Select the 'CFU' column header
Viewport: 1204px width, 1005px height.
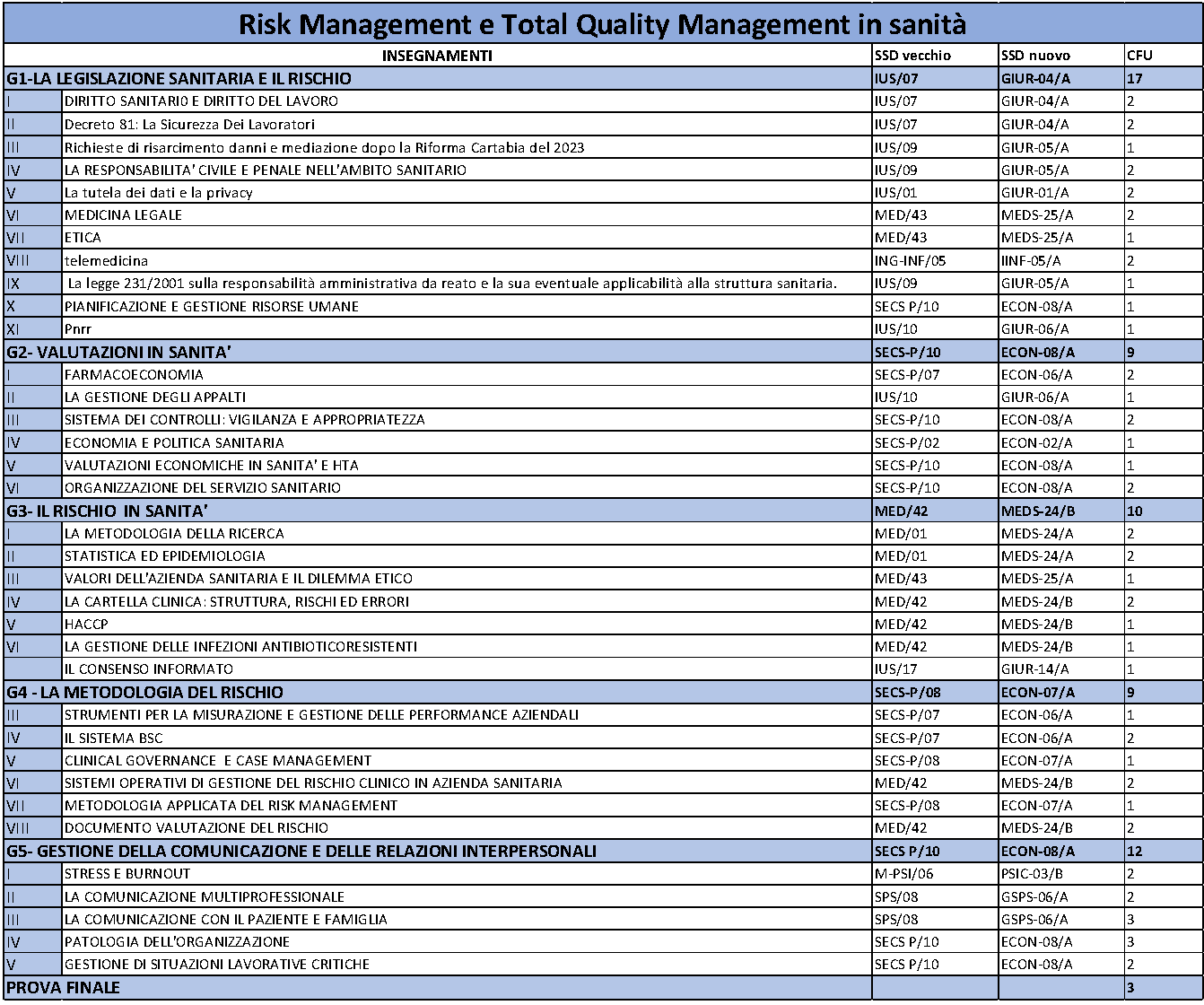coord(1163,56)
